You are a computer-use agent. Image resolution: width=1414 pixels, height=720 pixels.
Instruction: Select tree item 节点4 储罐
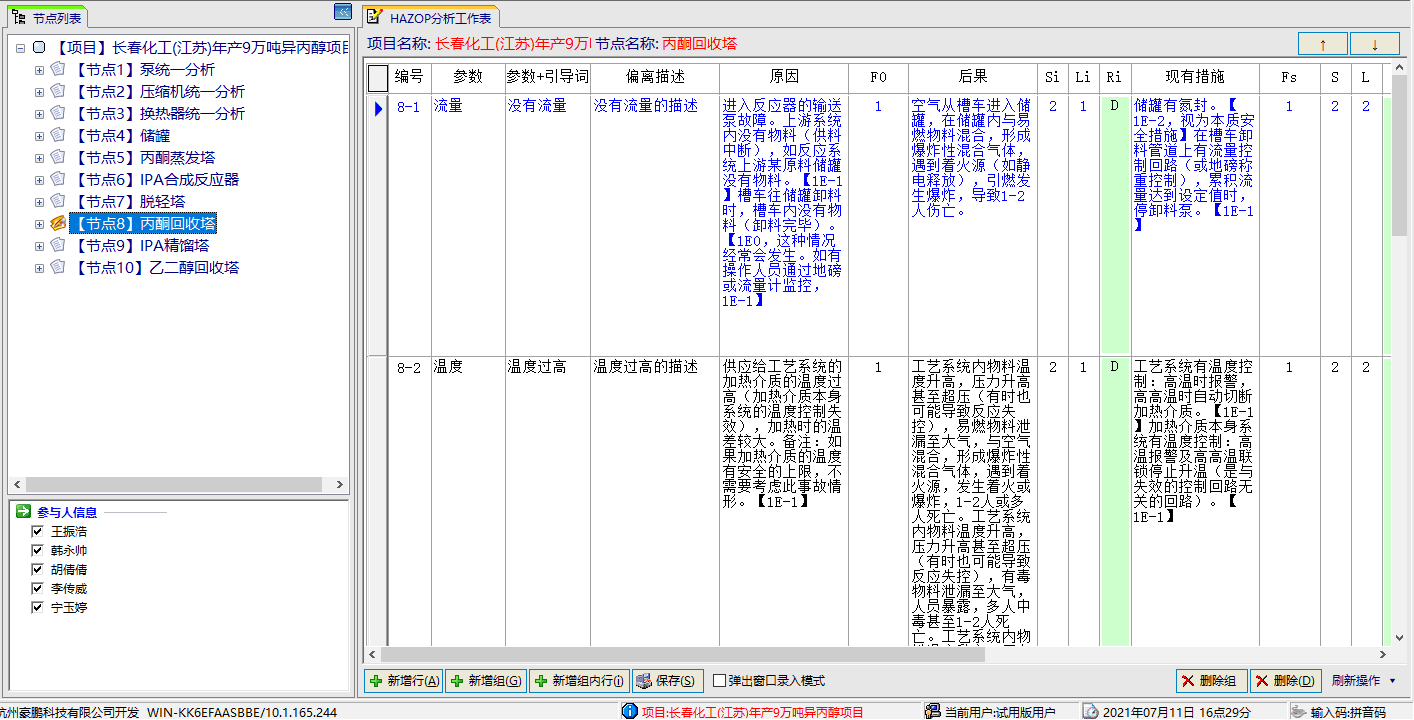coord(121,136)
